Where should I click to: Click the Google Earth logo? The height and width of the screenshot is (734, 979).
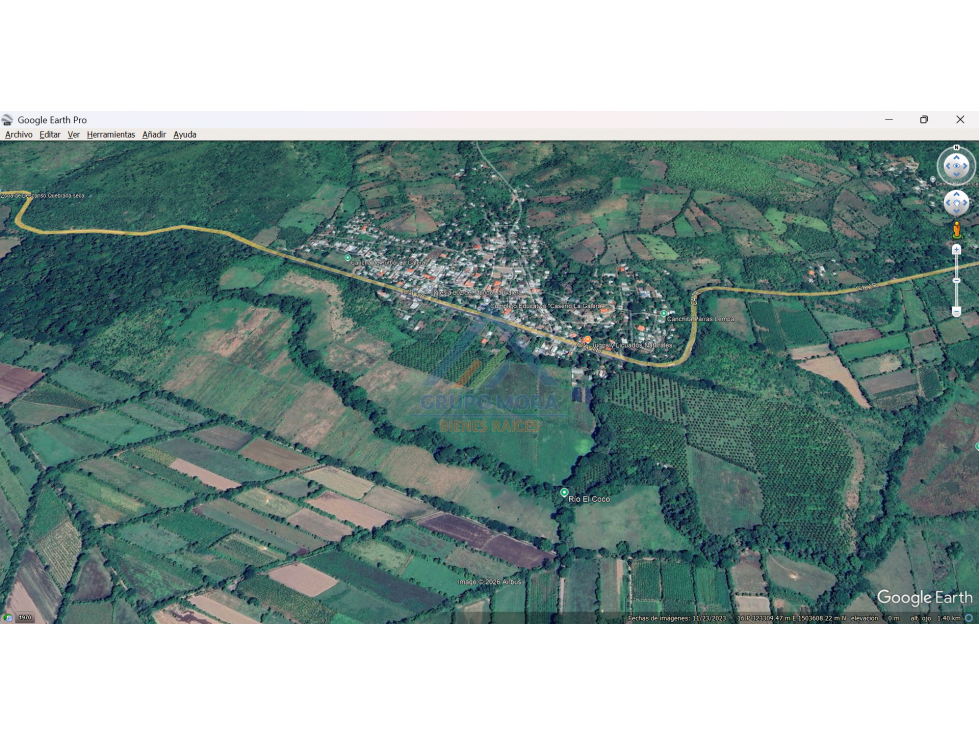[925, 597]
